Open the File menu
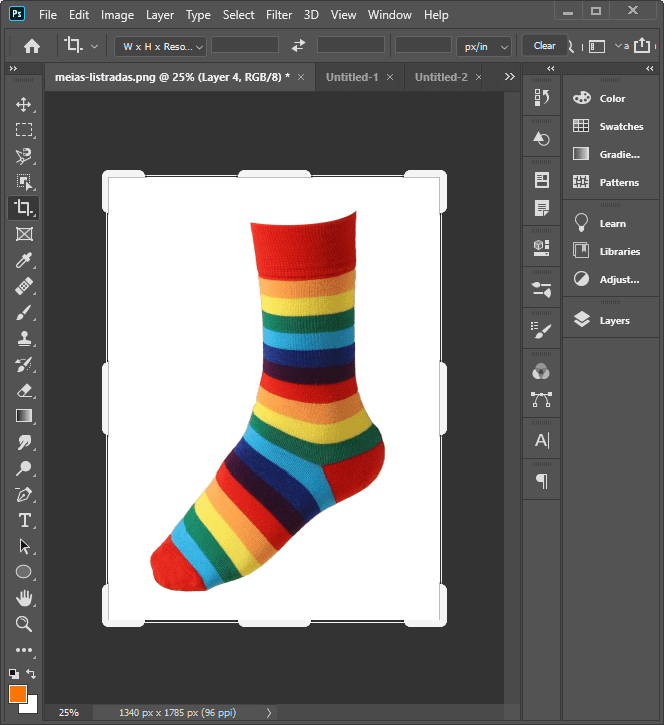 point(48,15)
